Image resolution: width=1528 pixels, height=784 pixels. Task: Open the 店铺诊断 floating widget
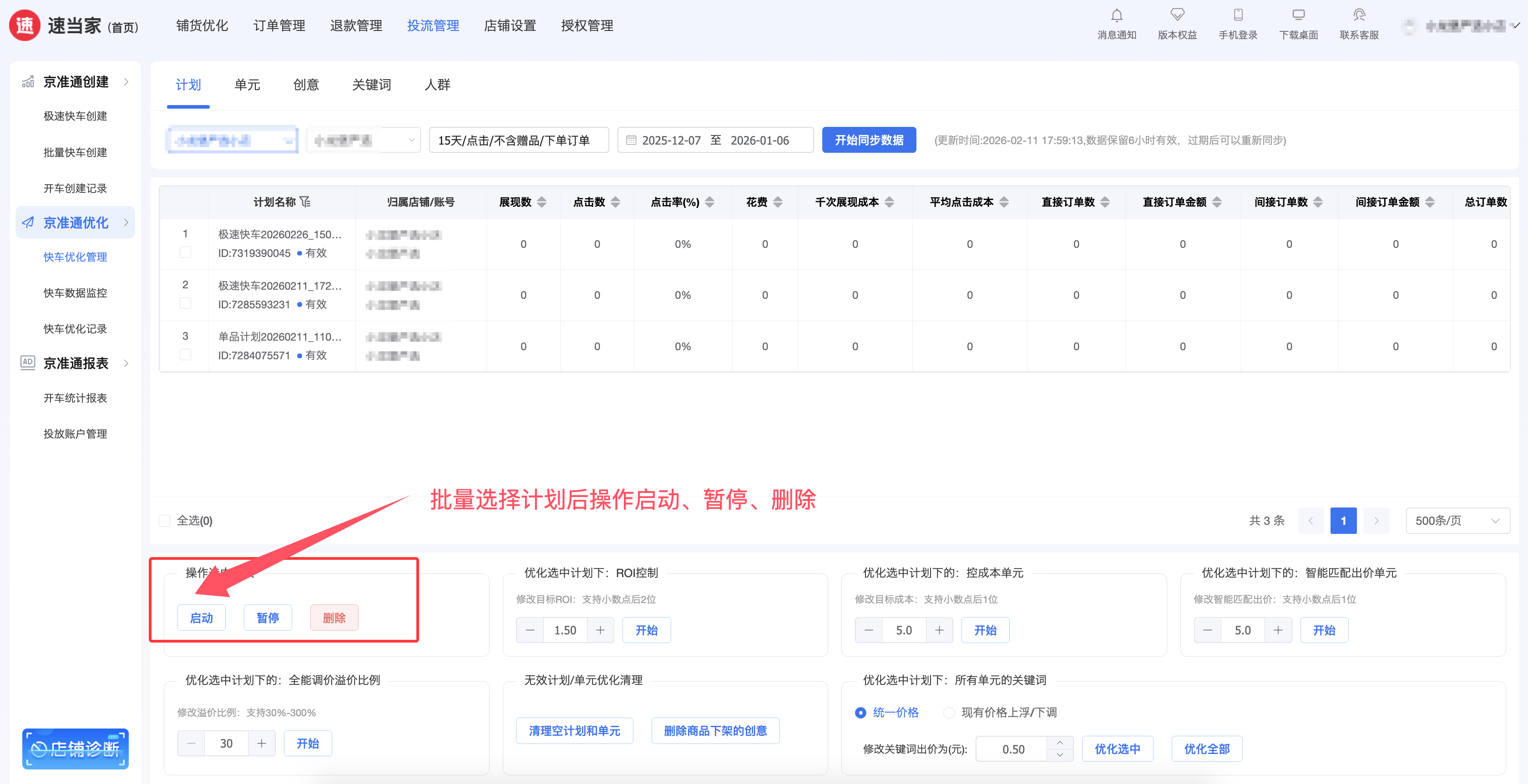(76, 749)
